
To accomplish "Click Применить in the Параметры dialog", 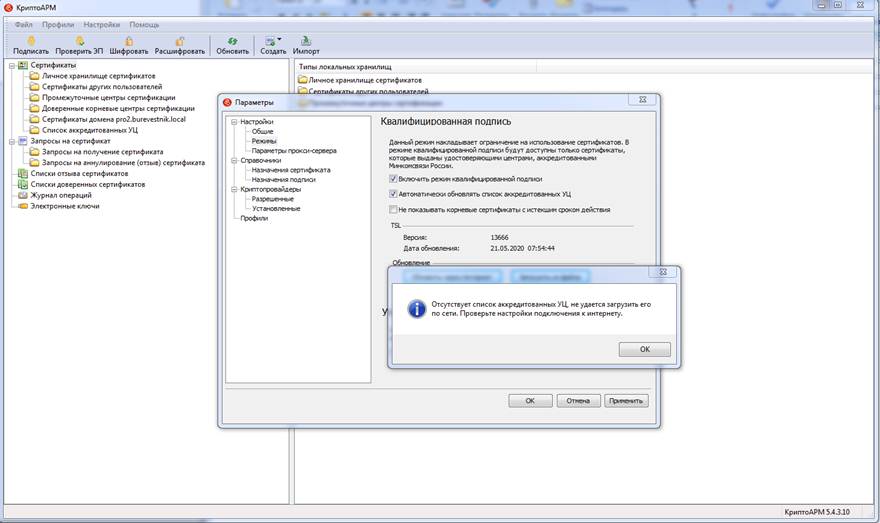I will click(626, 401).
